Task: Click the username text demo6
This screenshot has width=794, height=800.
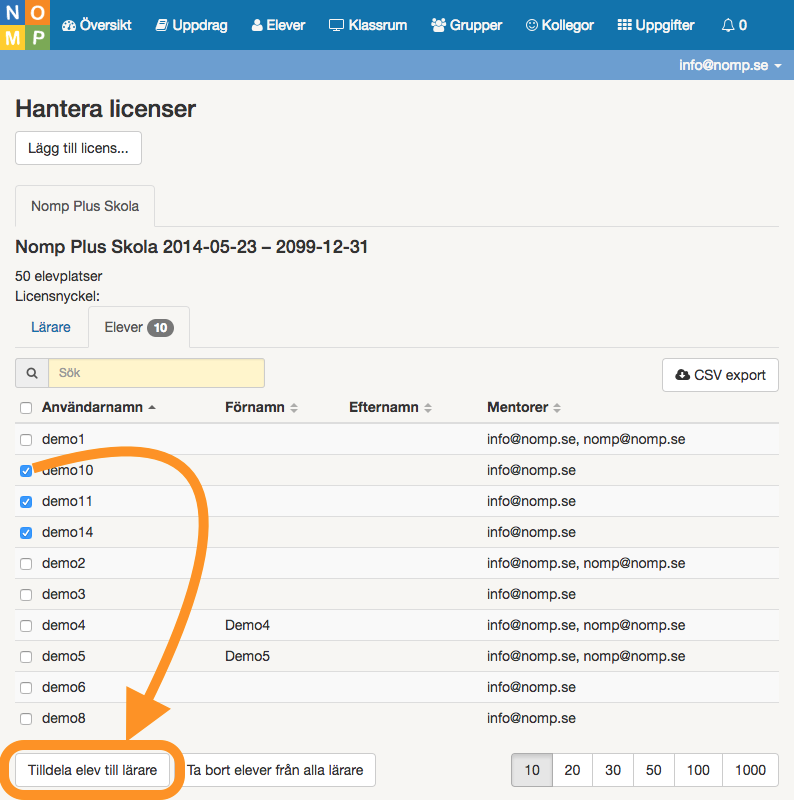Action: click(x=63, y=687)
